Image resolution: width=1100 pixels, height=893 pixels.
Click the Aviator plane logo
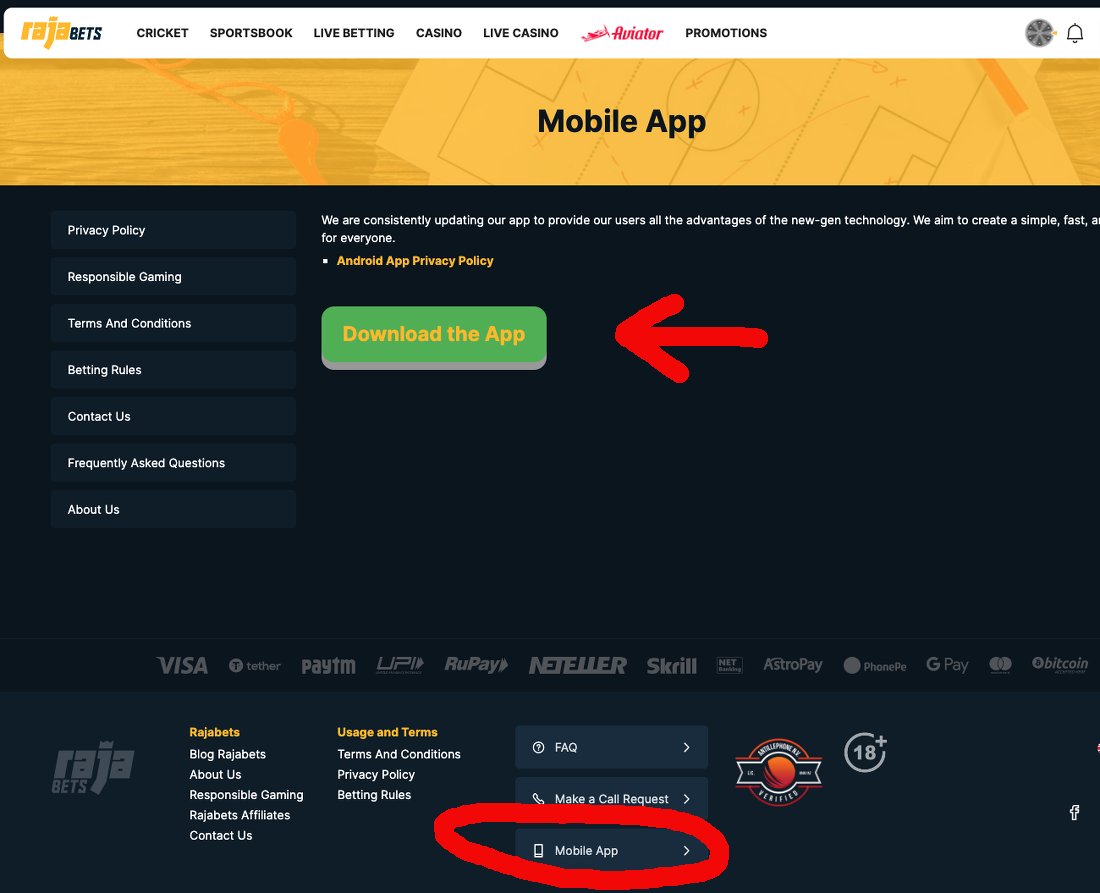coord(622,33)
